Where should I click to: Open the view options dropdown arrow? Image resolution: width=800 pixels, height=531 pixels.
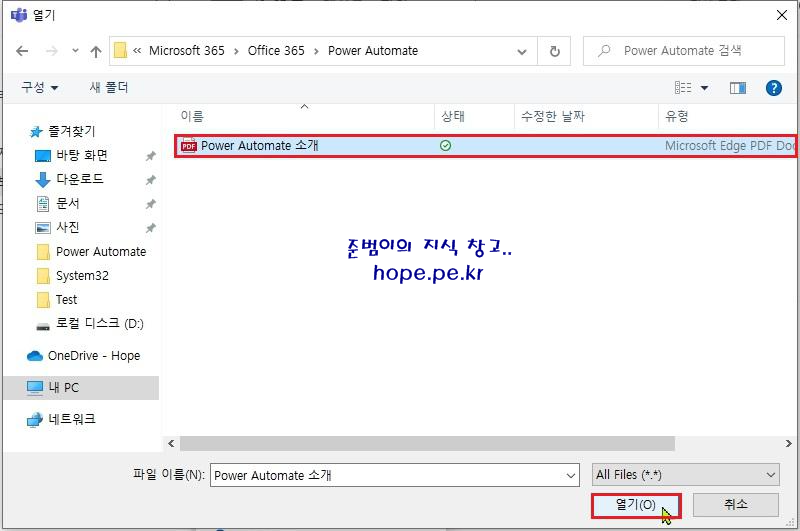point(705,88)
